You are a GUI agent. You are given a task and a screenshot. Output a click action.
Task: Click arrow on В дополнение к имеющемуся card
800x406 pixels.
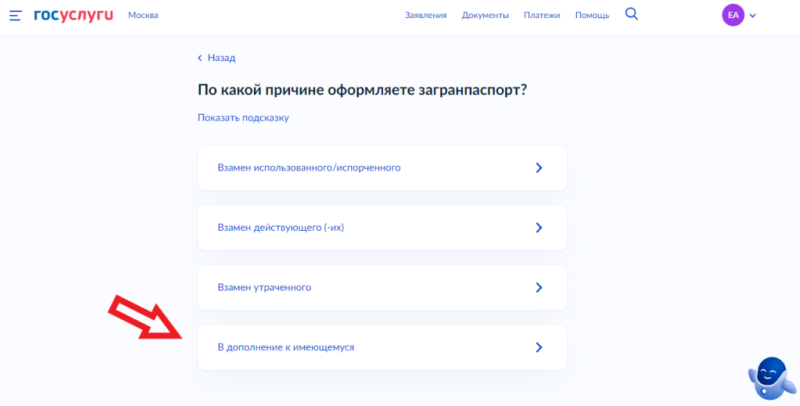tap(538, 348)
